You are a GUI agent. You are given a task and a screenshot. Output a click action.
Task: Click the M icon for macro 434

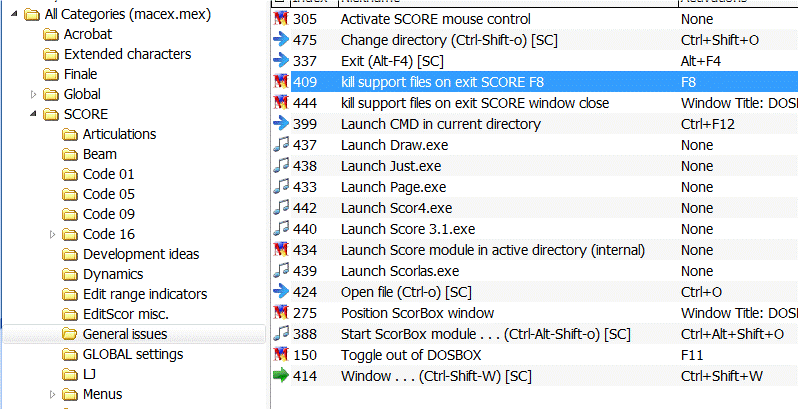pyautogui.click(x=281, y=250)
